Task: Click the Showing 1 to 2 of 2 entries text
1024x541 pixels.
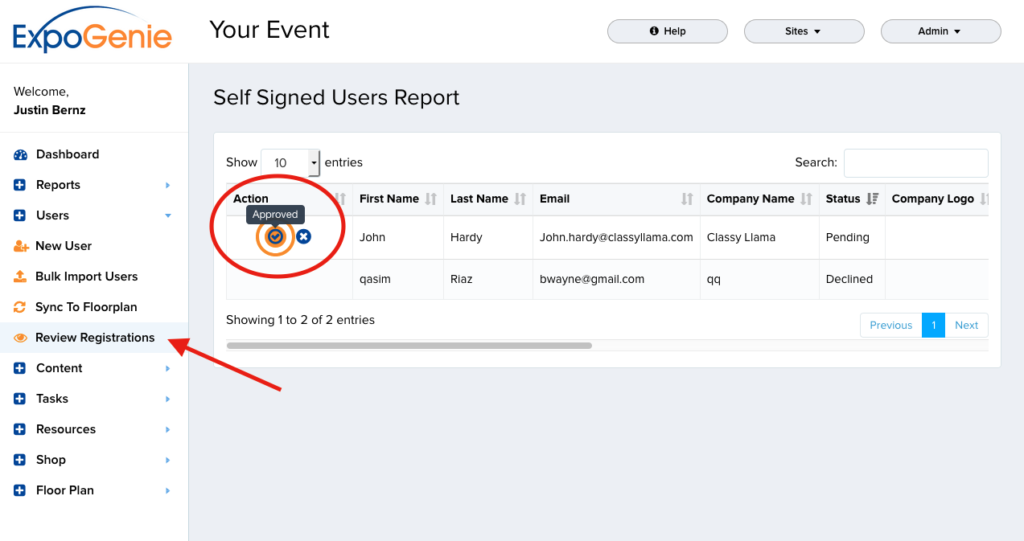Action: pyautogui.click(x=300, y=320)
